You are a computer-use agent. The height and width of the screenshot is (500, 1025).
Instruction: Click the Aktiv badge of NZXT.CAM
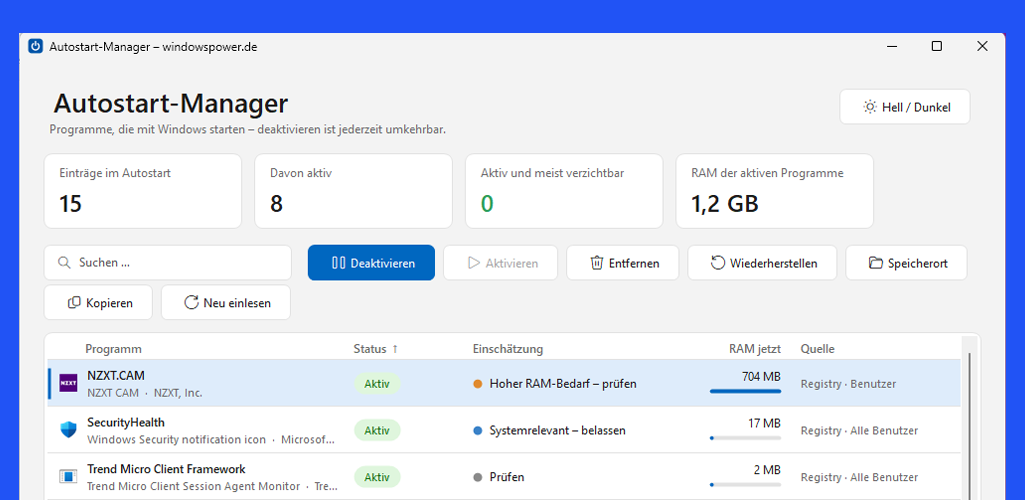tap(377, 384)
